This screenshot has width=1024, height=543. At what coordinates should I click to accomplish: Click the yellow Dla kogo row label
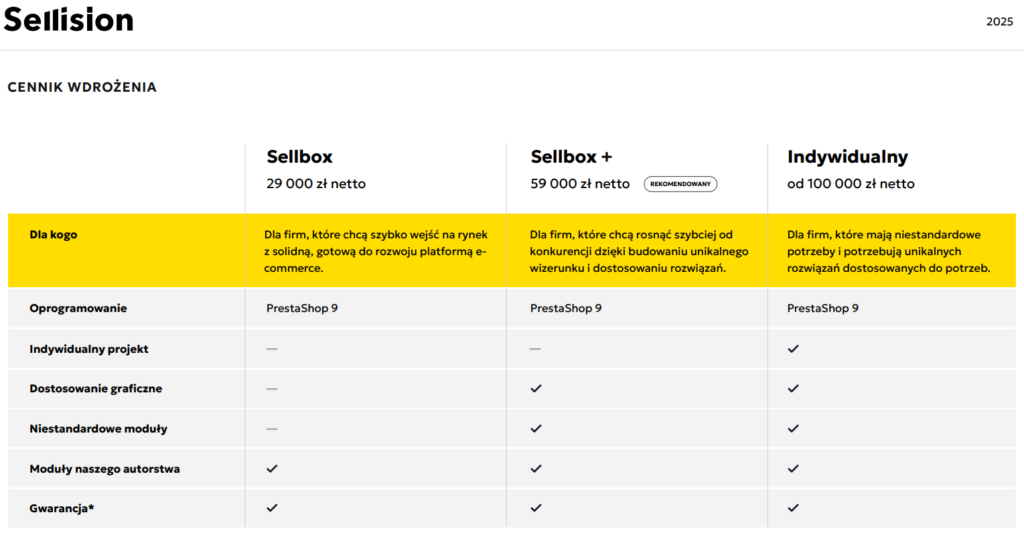coord(53,235)
